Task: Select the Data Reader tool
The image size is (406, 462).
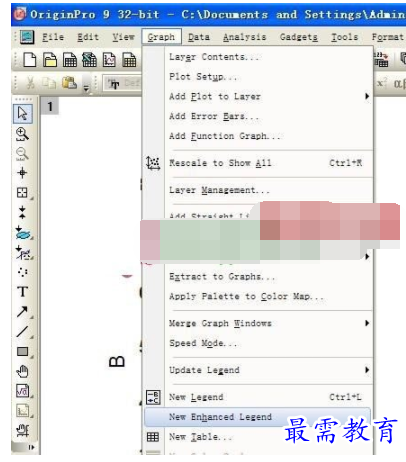Action: tap(22, 193)
